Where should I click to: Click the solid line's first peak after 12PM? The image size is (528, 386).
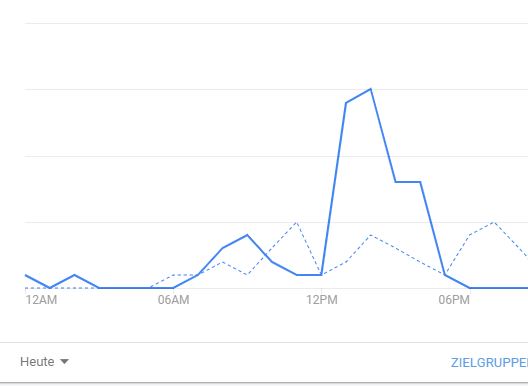click(346, 103)
